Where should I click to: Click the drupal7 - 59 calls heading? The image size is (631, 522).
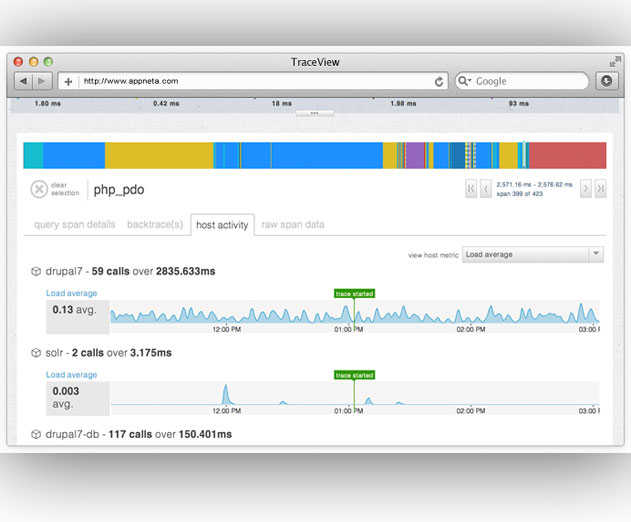click(130, 271)
